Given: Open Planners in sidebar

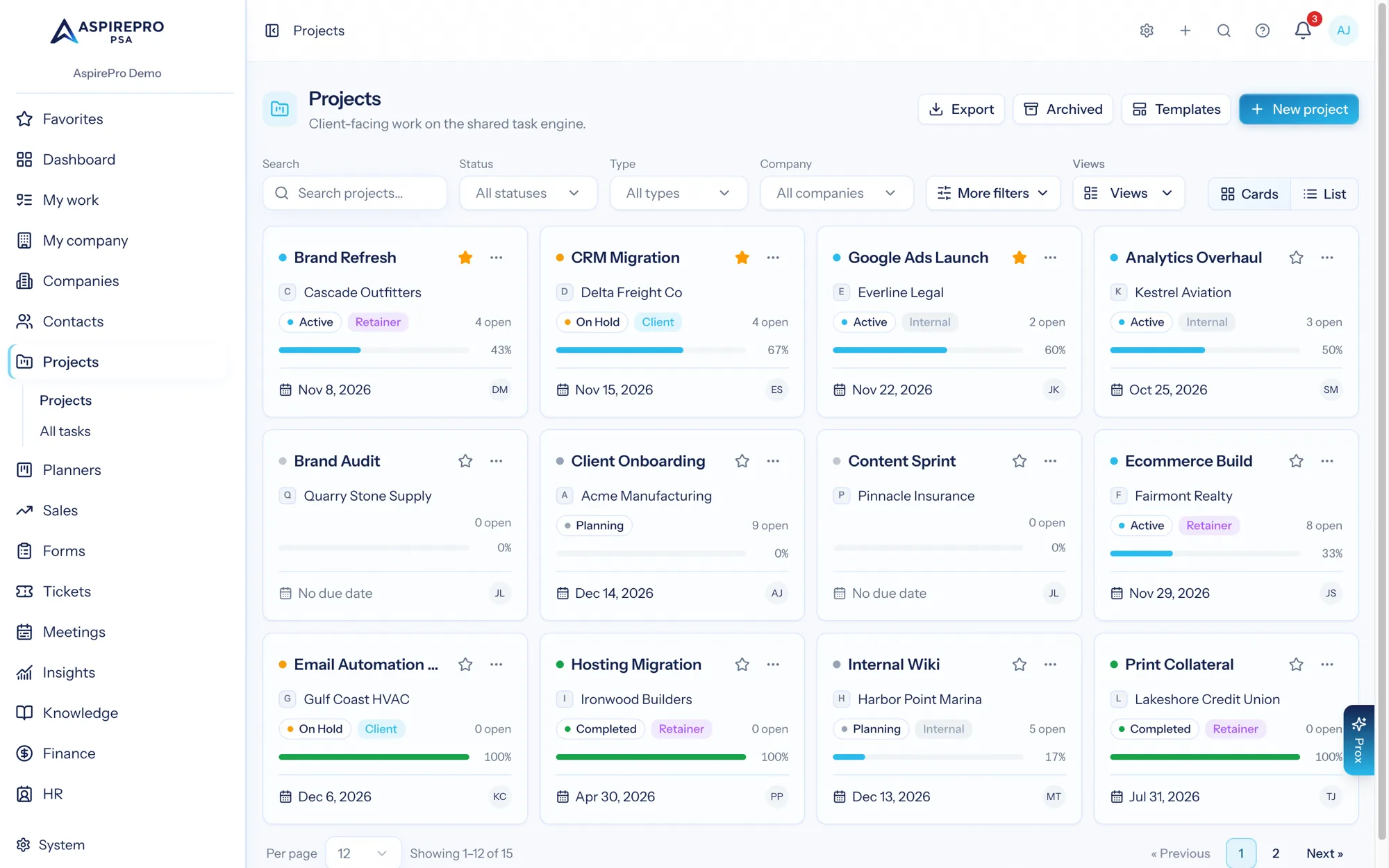Looking at the screenshot, I should (72, 470).
